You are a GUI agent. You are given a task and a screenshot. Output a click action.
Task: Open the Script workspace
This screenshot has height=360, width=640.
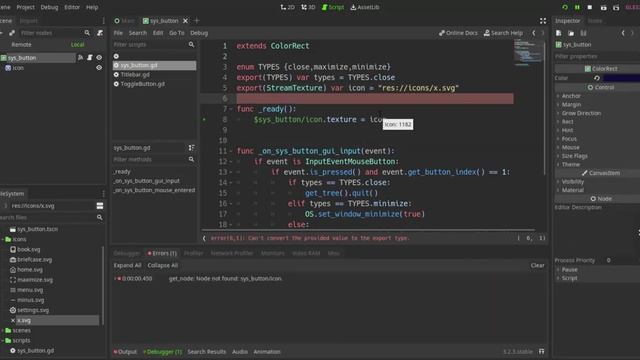(333, 7)
